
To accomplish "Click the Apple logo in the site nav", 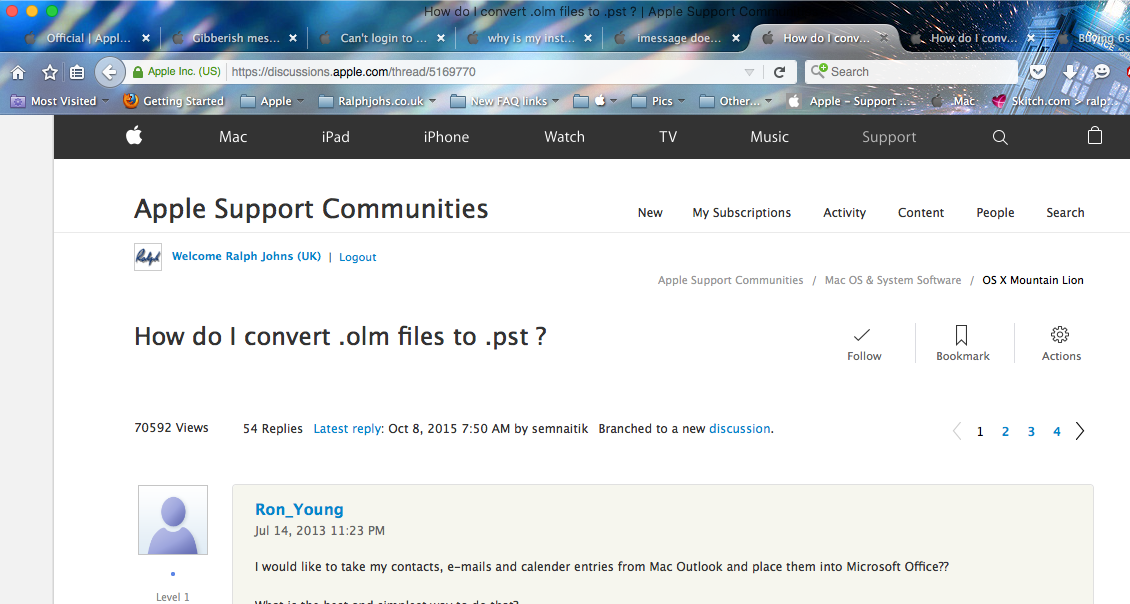I will pyautogui.click(x=134, y=136).
